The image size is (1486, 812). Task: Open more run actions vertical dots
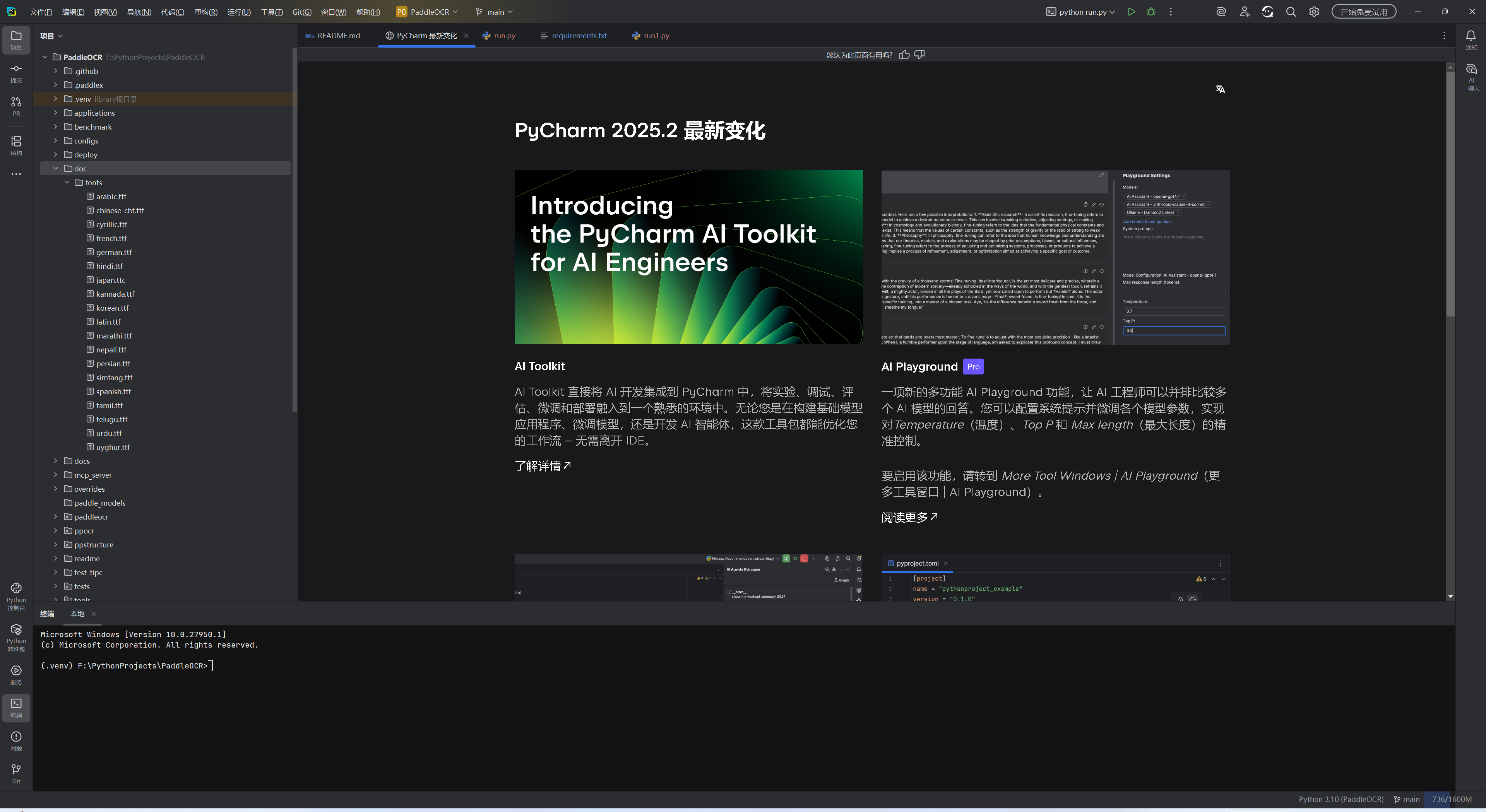click(1171, 12)
